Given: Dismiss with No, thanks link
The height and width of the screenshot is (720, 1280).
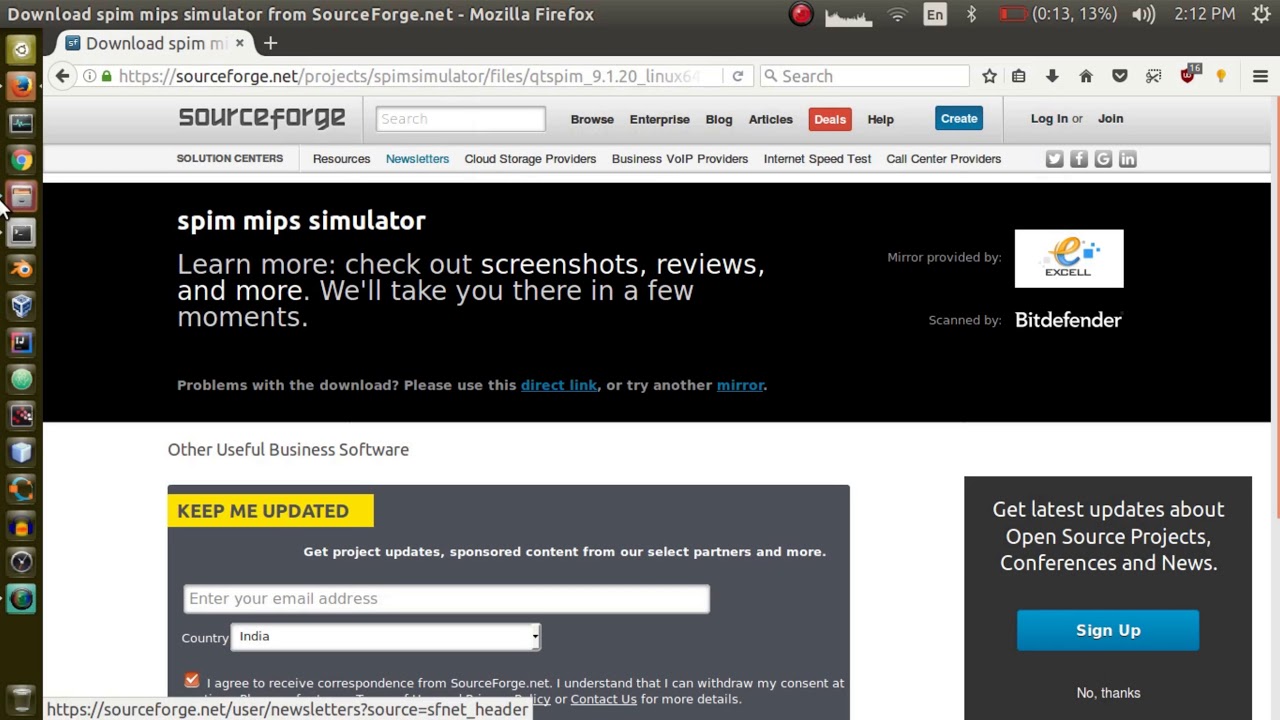Looking at the screenshot, I should click(1108, 692).
